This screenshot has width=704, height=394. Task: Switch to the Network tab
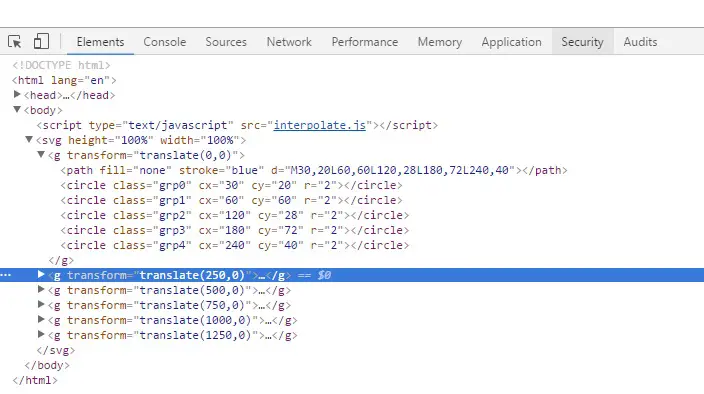pyautogui.click(x=289, y=42)
